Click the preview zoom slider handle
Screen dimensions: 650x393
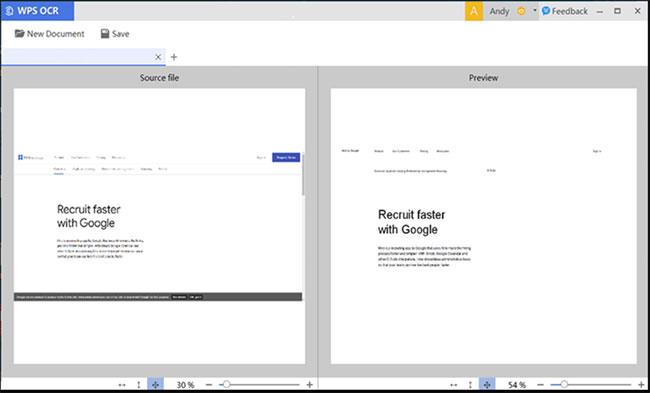click(564, 385)
